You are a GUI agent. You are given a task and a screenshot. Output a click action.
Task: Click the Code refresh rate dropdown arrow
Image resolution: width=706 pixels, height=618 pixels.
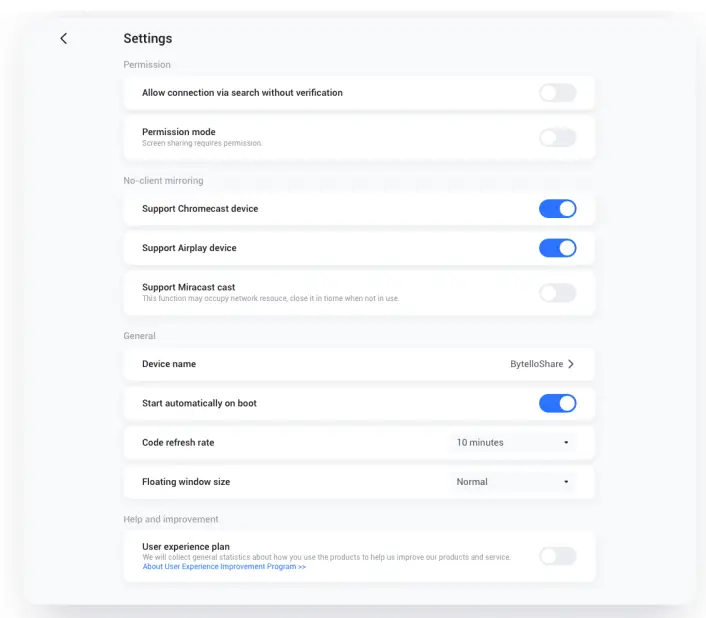coord(566,442)
